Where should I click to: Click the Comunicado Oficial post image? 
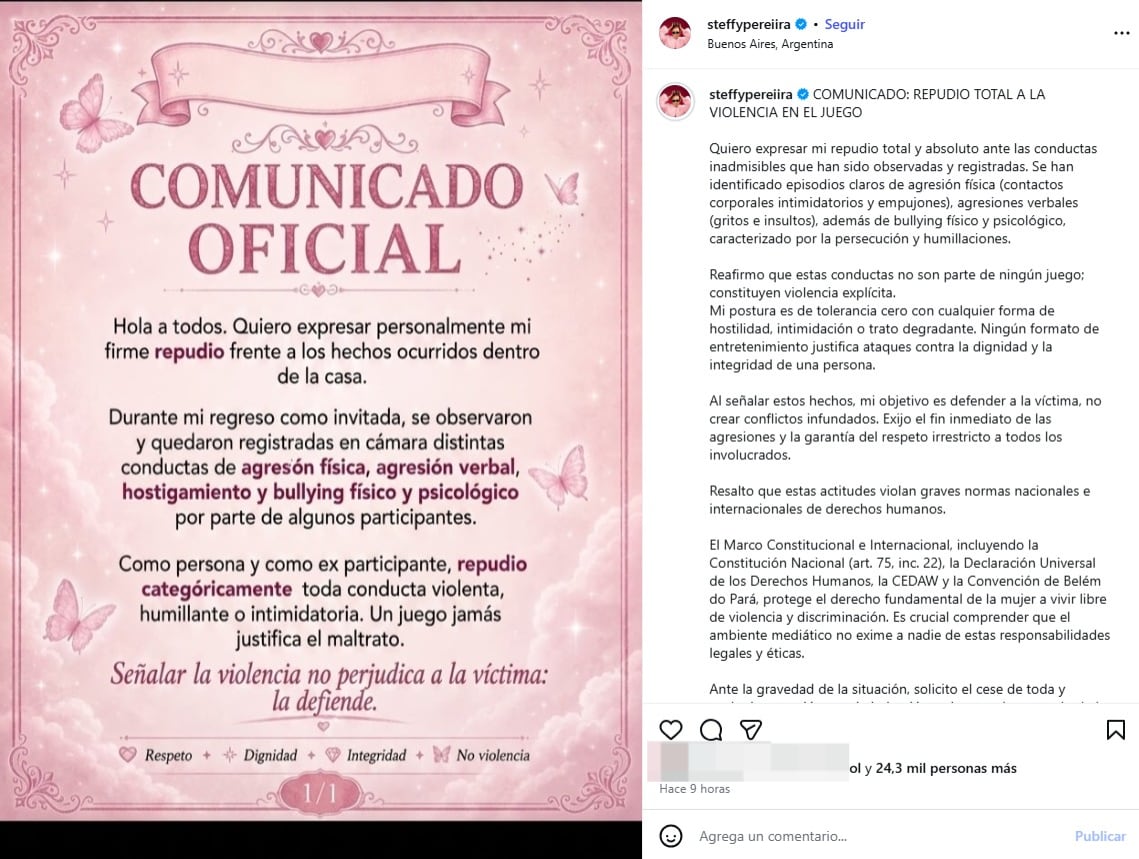click(320, 411)
